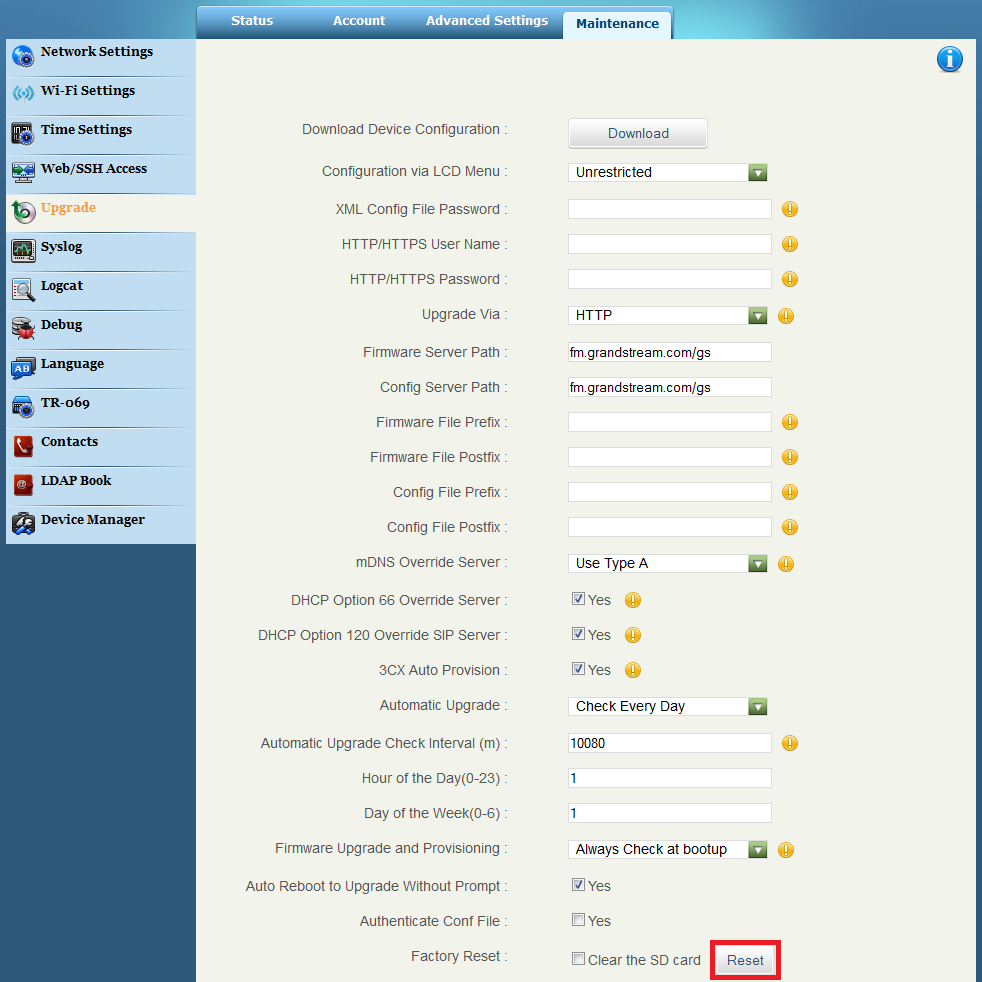Uncheck DHCP Option 66 Override Server checkbox
Viewport: 982px width, 982px height.
[x=578, y=599]
